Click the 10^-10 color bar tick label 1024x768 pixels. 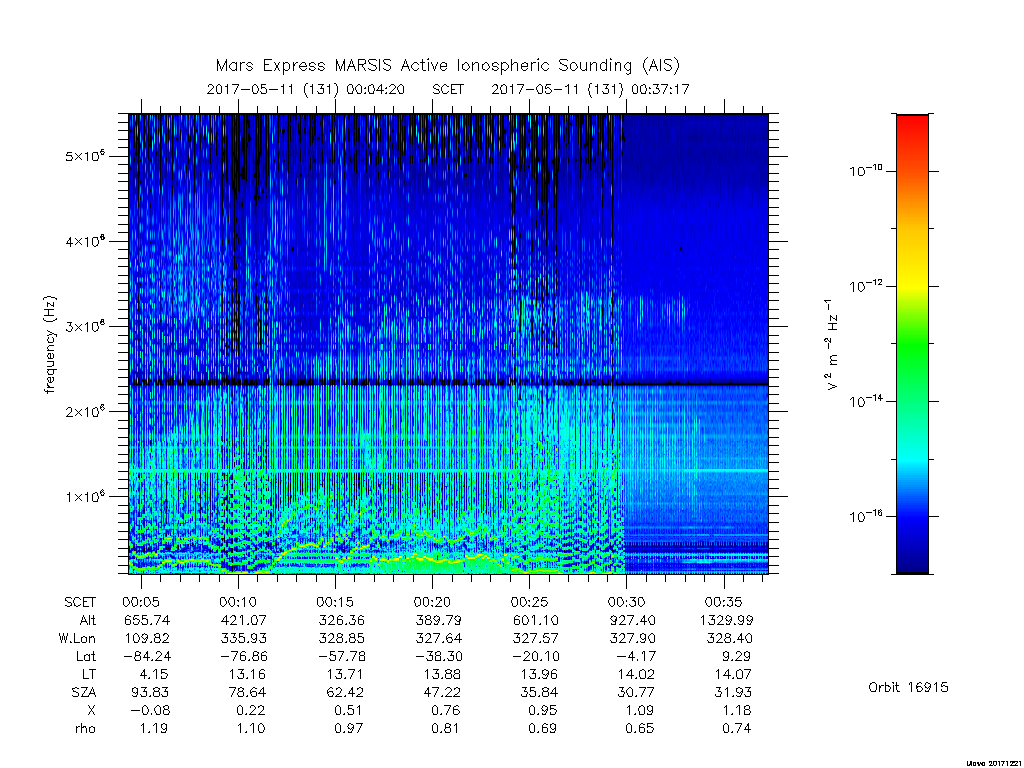point(865,171)
